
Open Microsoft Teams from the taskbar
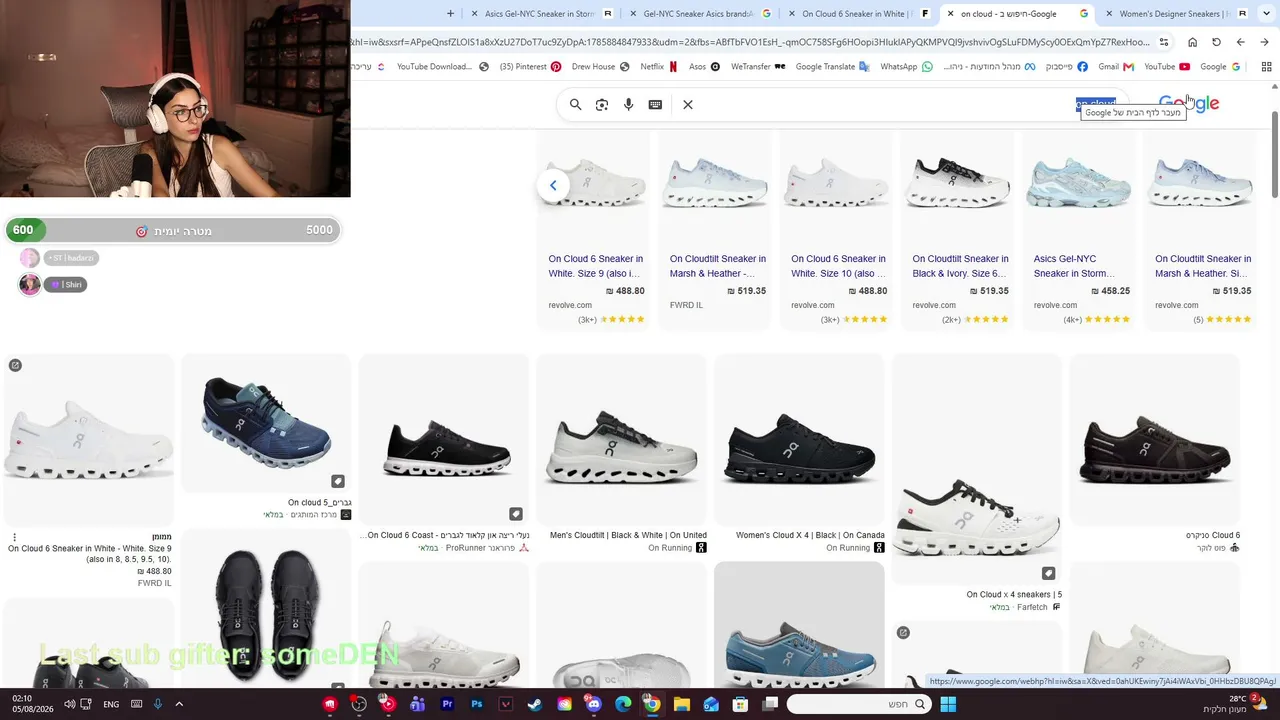[418, 704]
